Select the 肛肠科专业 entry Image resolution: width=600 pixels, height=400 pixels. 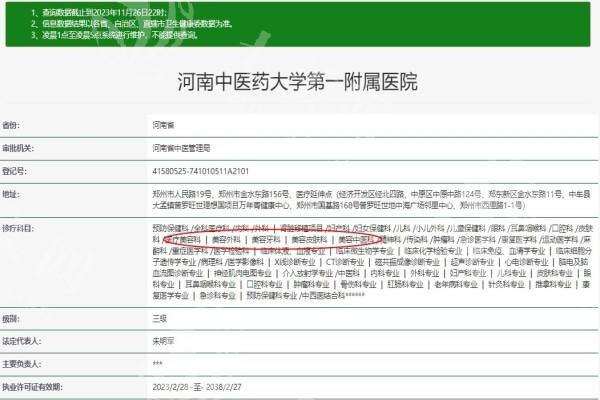click(x=405, y=284)
